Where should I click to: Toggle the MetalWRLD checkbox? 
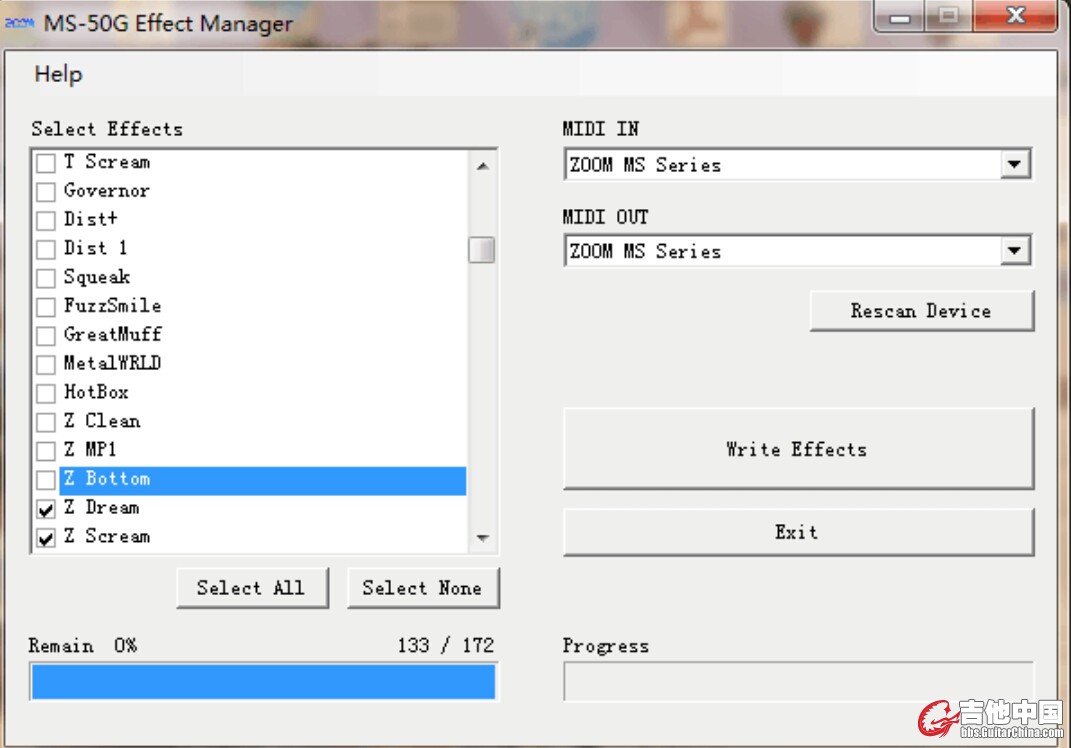coord(46,364)
